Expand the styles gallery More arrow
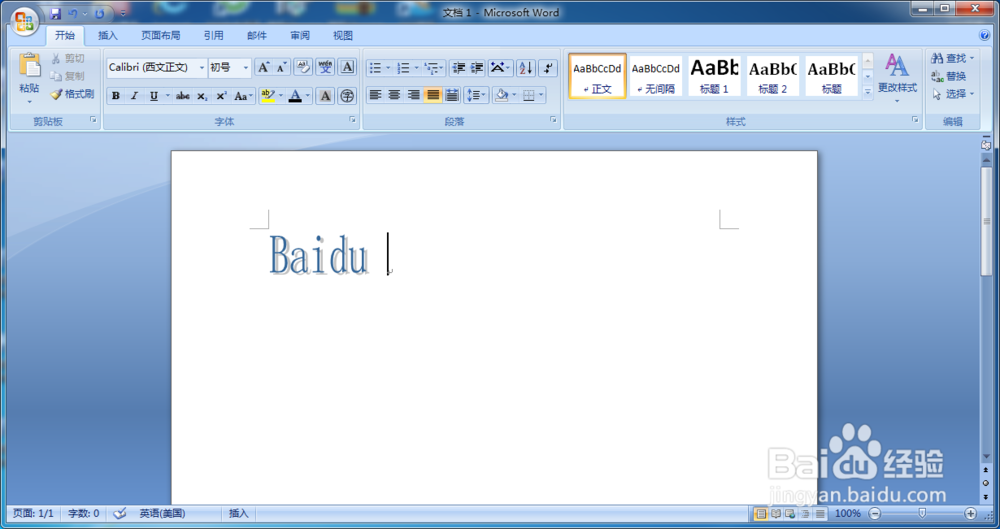Image resolution: width=1000 pixels, height=529 pixels. pyautogui.click(x=867, y=92)
